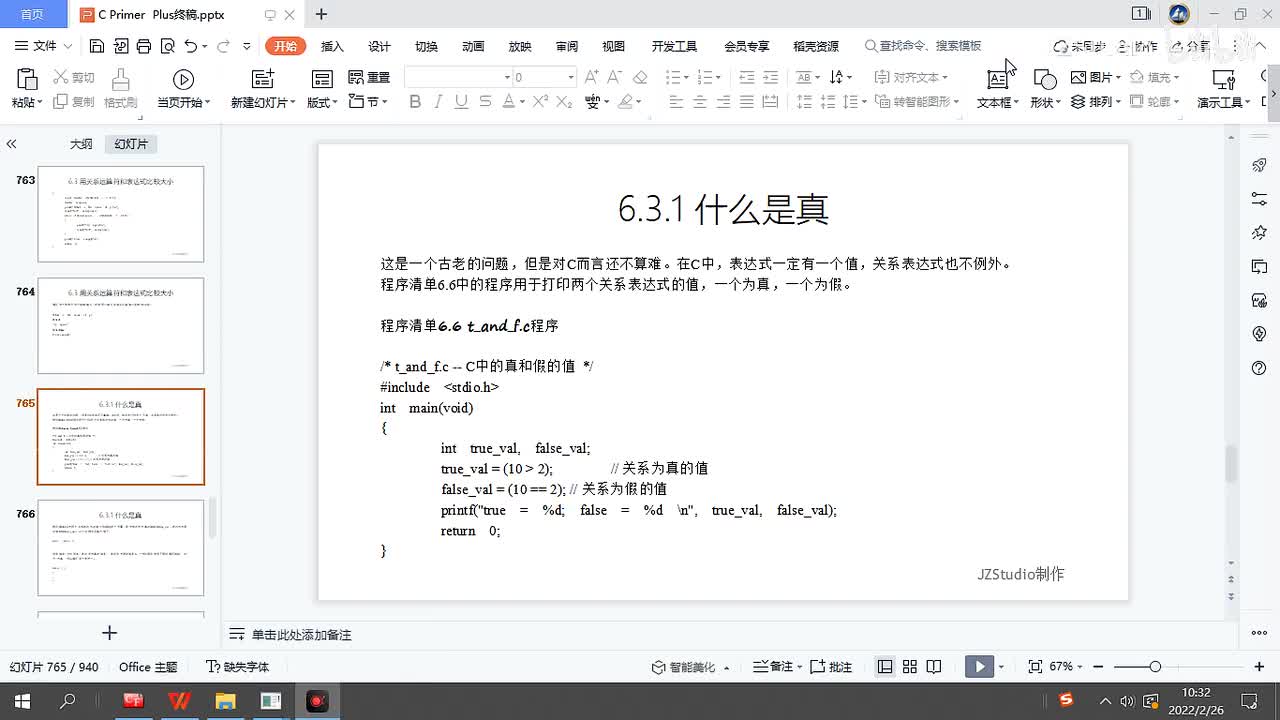Click the settings sliders icon in right sidebar

click(1259, 199)
